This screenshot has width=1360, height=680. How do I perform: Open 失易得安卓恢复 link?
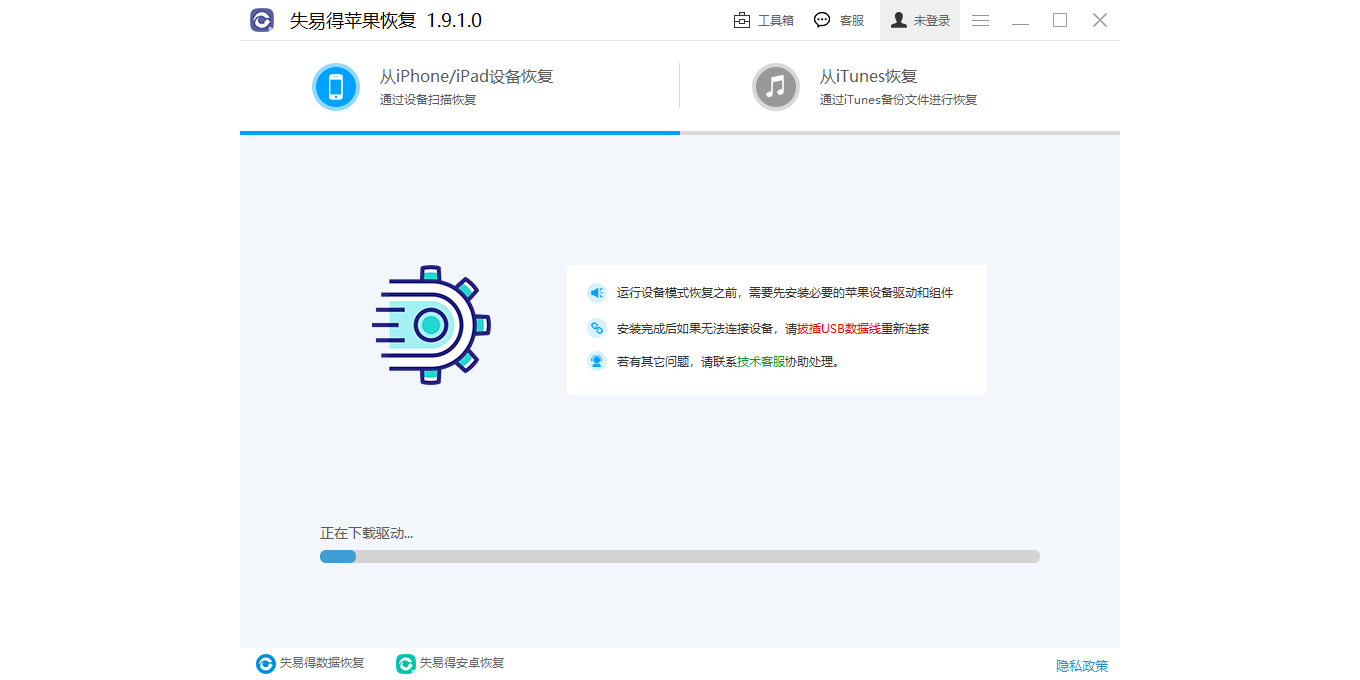coord(462,663)
